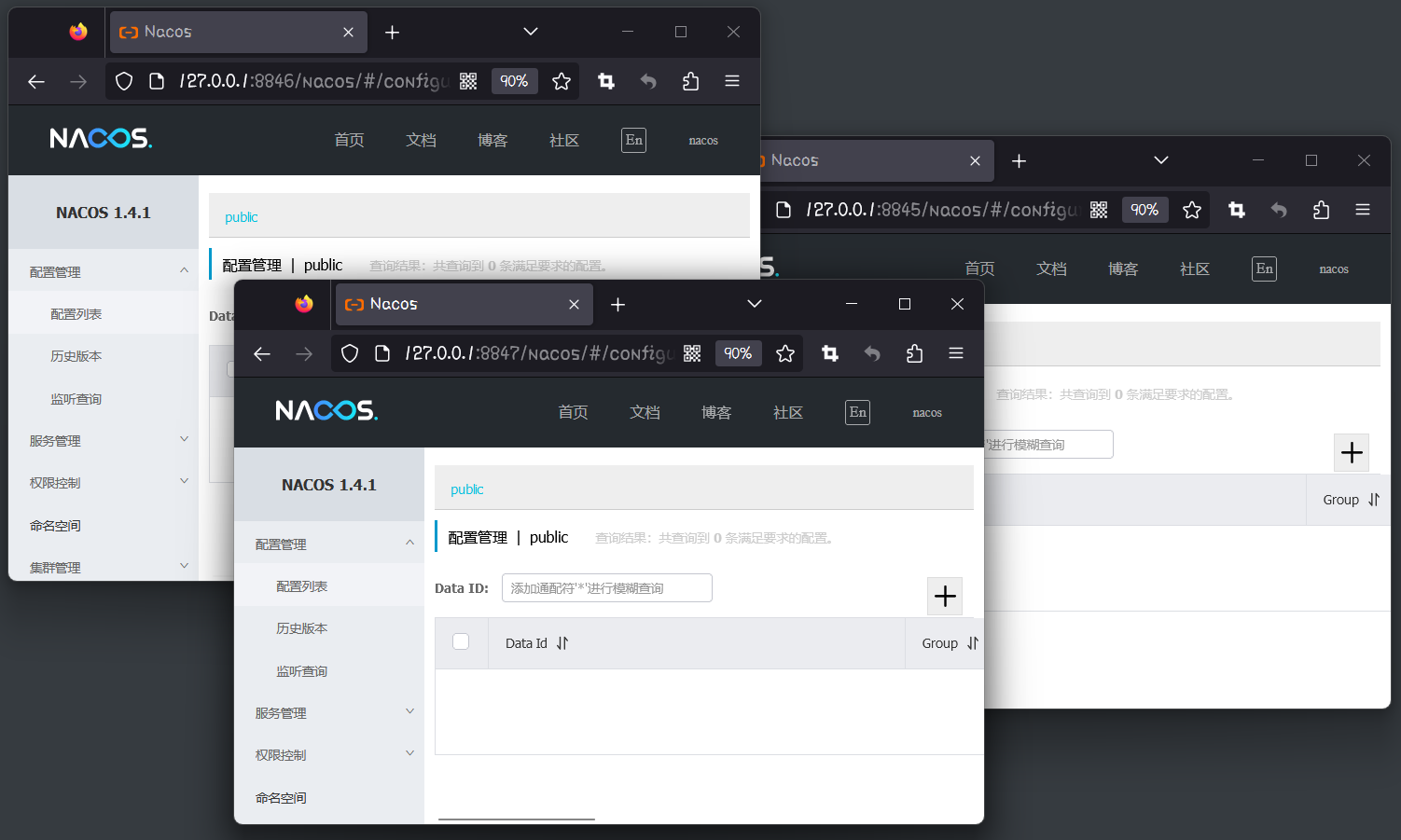Click the crop screenshot icon in the 8847 window
Image resolution: width=1401 pixels, height=840 pixels.
pos(830,353)
